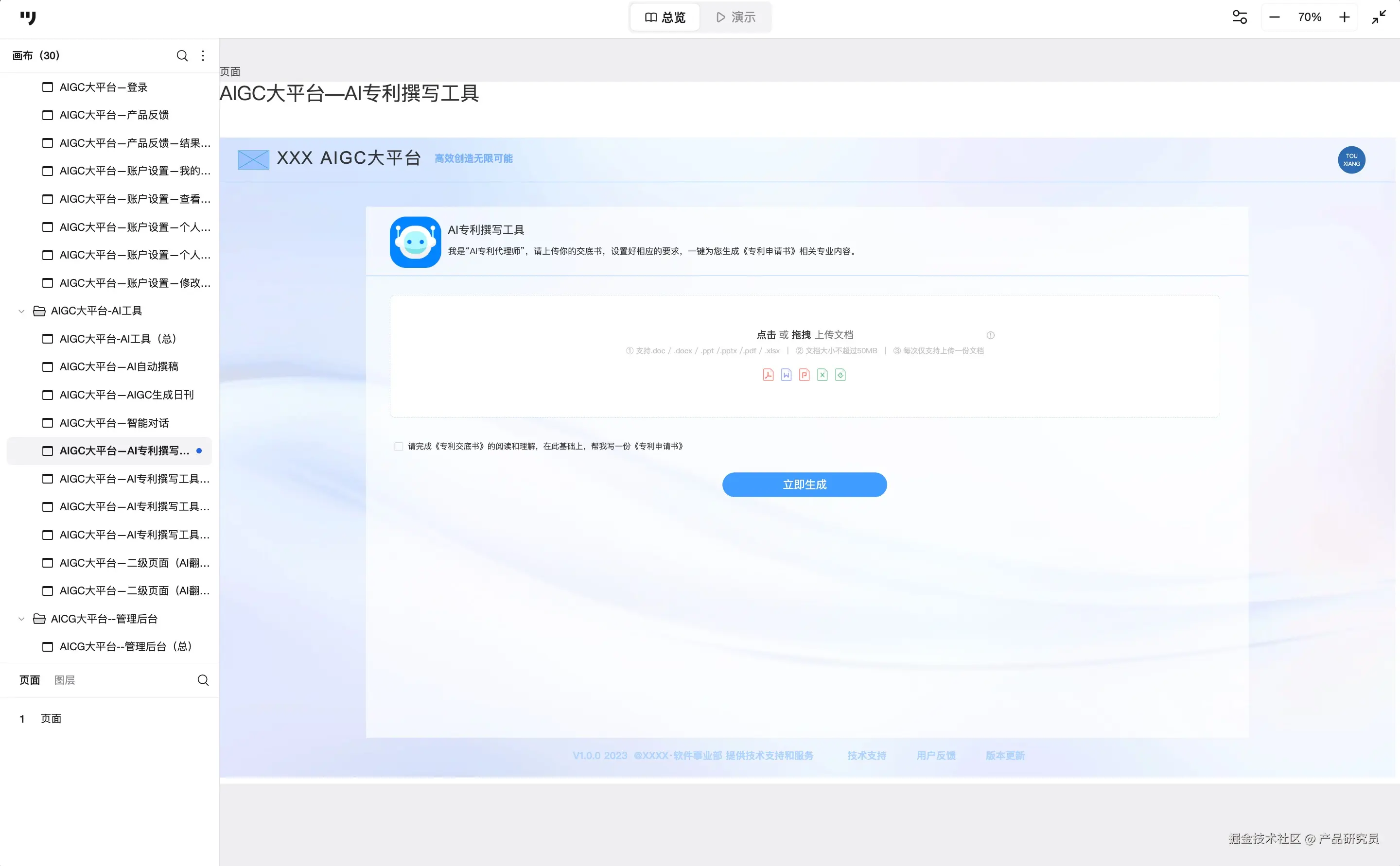Click the exit fullscreen collapse icon
The image size is (1400, 866).
1379,17
